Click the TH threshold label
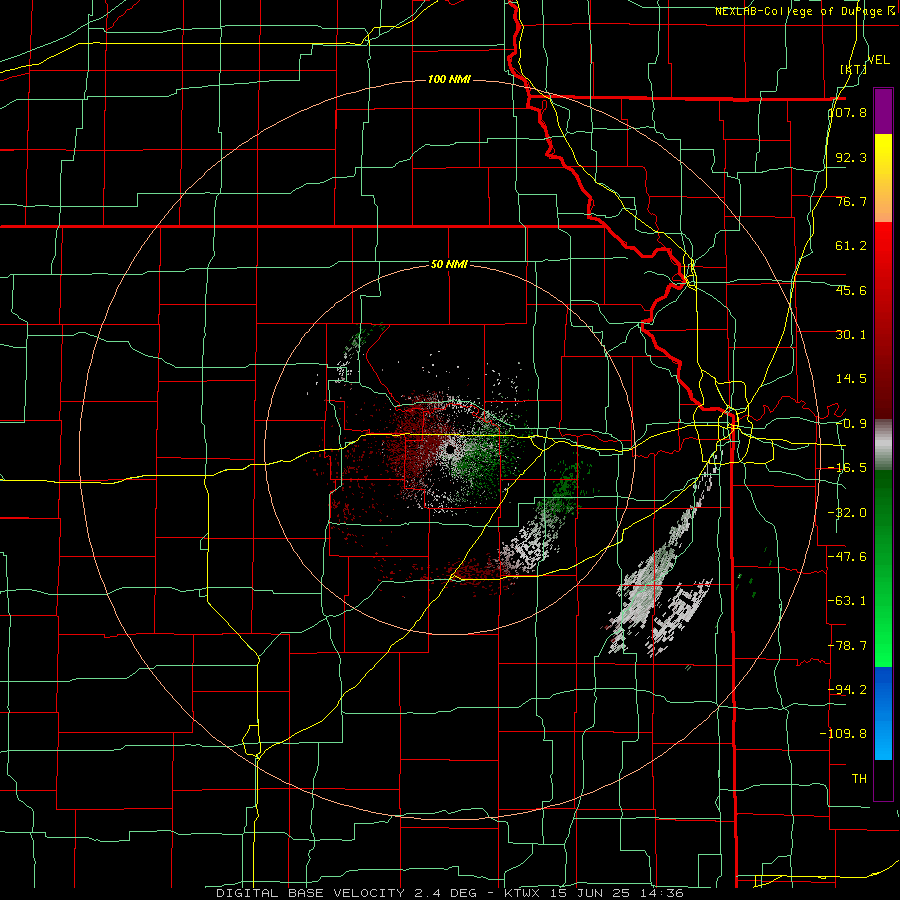The height and width of the screenshot is (900, 900). click(x=859, y=779)
